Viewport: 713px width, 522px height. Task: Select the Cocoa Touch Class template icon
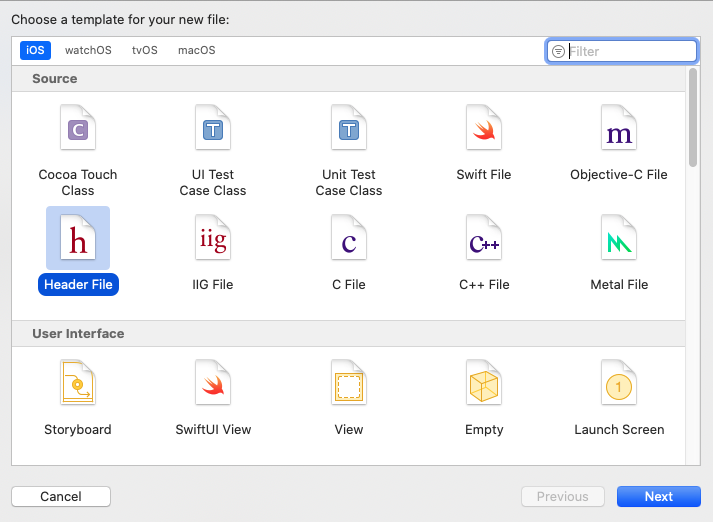pyautogui.click(x=78, y=127)
